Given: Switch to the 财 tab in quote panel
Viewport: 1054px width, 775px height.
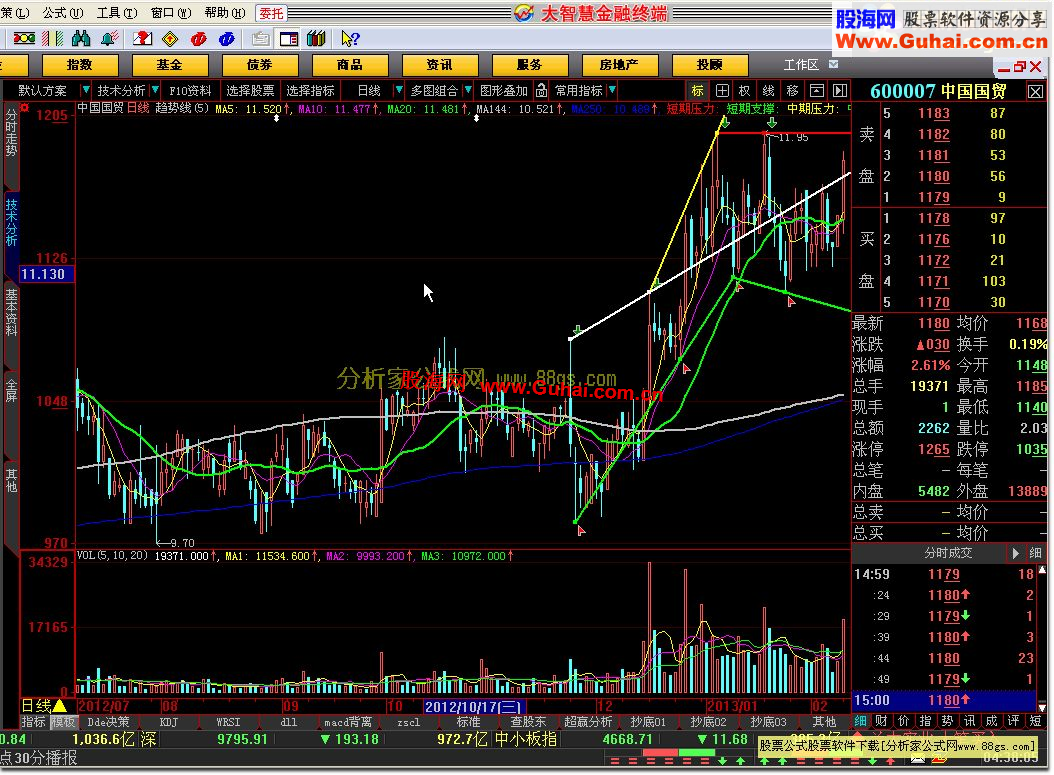Looking at the screenshot, I should click(881, 721).
